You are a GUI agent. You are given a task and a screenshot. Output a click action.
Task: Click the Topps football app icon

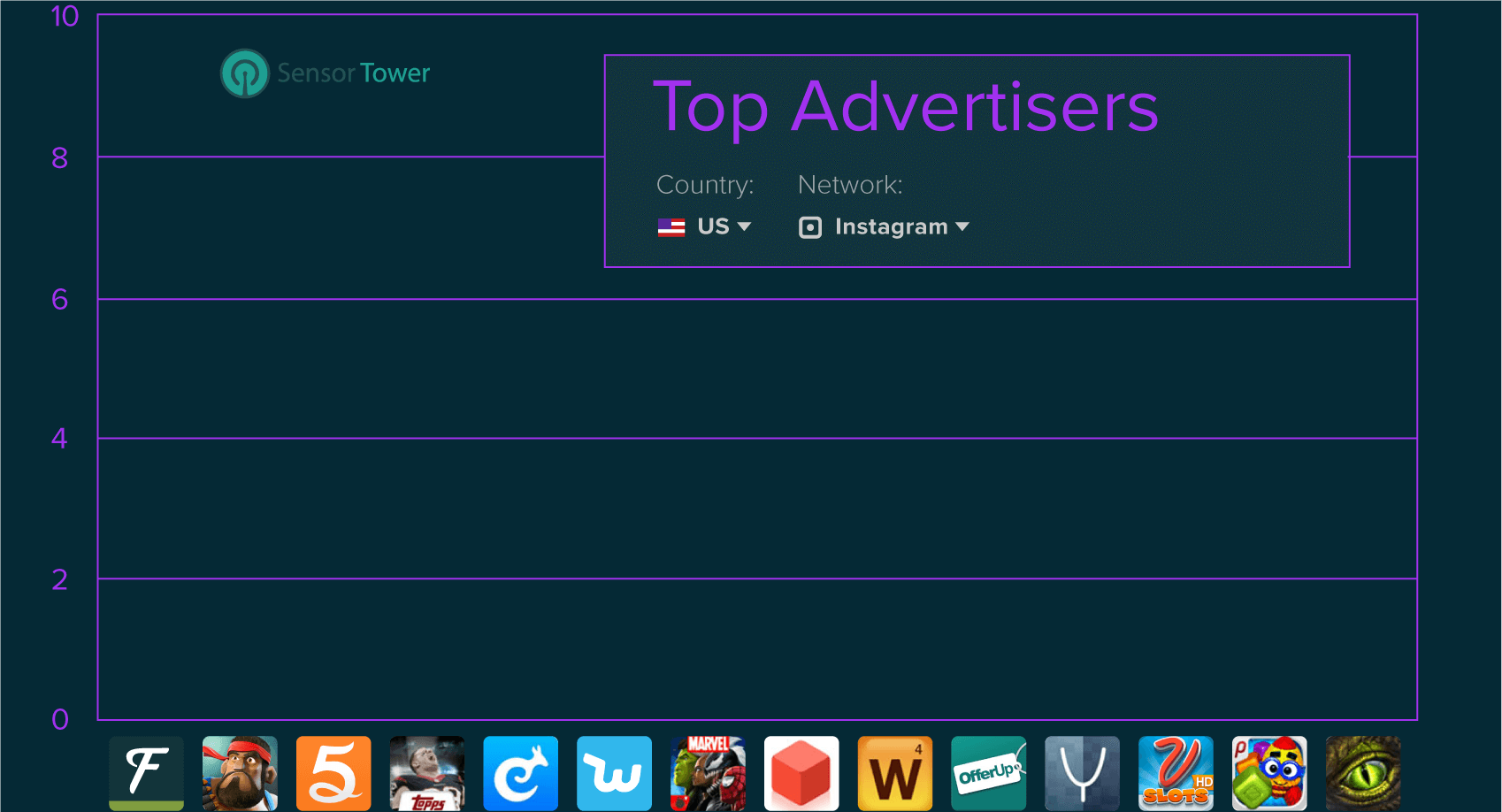[427, 773]
